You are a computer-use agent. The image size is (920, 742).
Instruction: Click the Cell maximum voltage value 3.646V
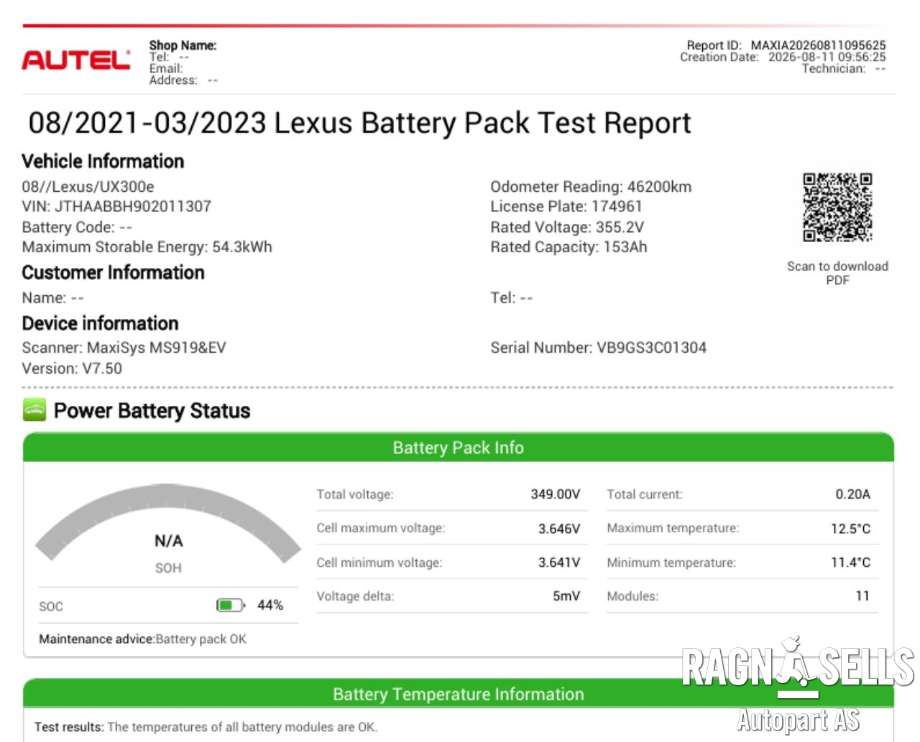[x=559, y=528]
